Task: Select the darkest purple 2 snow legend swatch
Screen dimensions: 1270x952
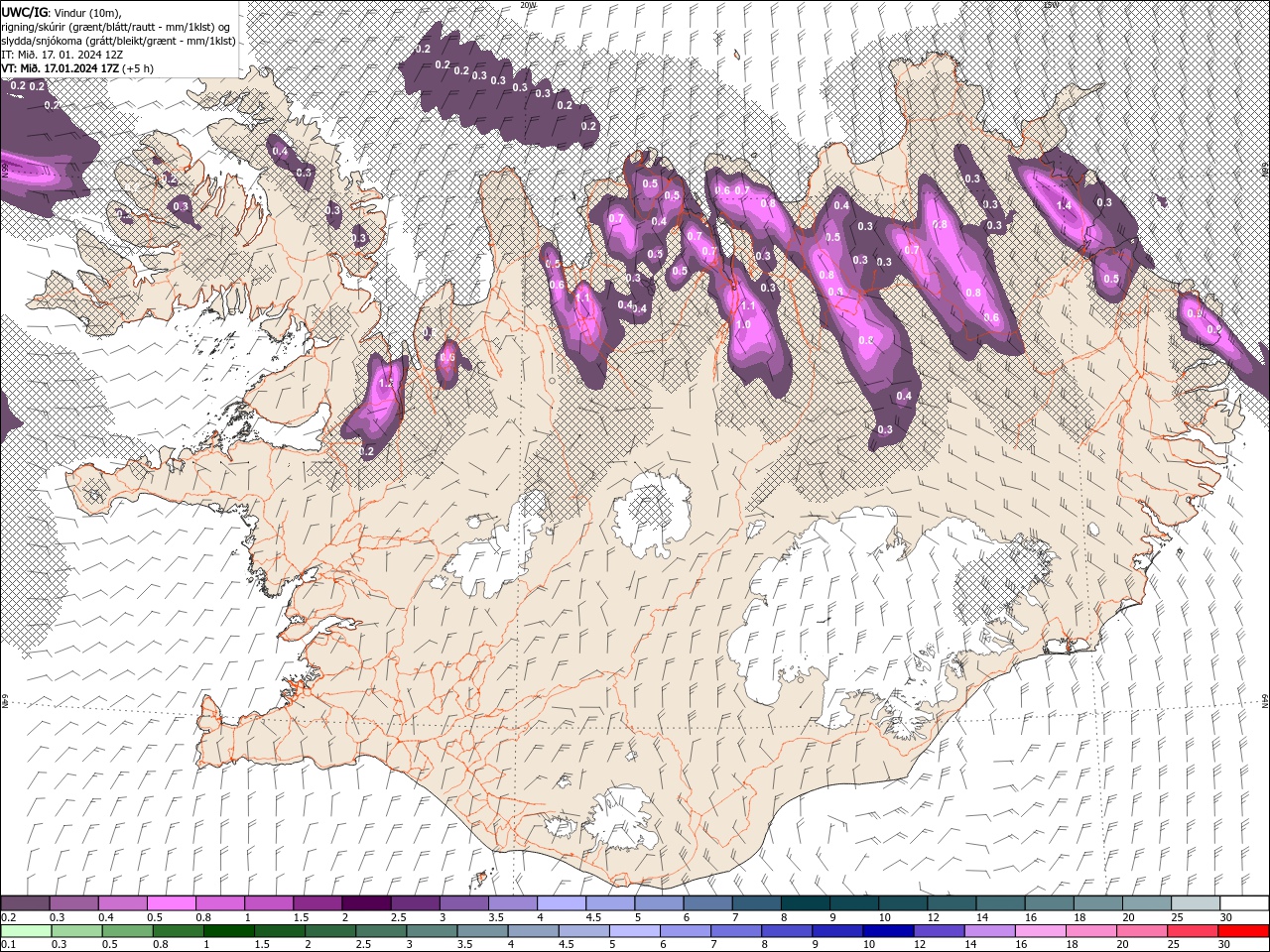Action: click(365, 903)
